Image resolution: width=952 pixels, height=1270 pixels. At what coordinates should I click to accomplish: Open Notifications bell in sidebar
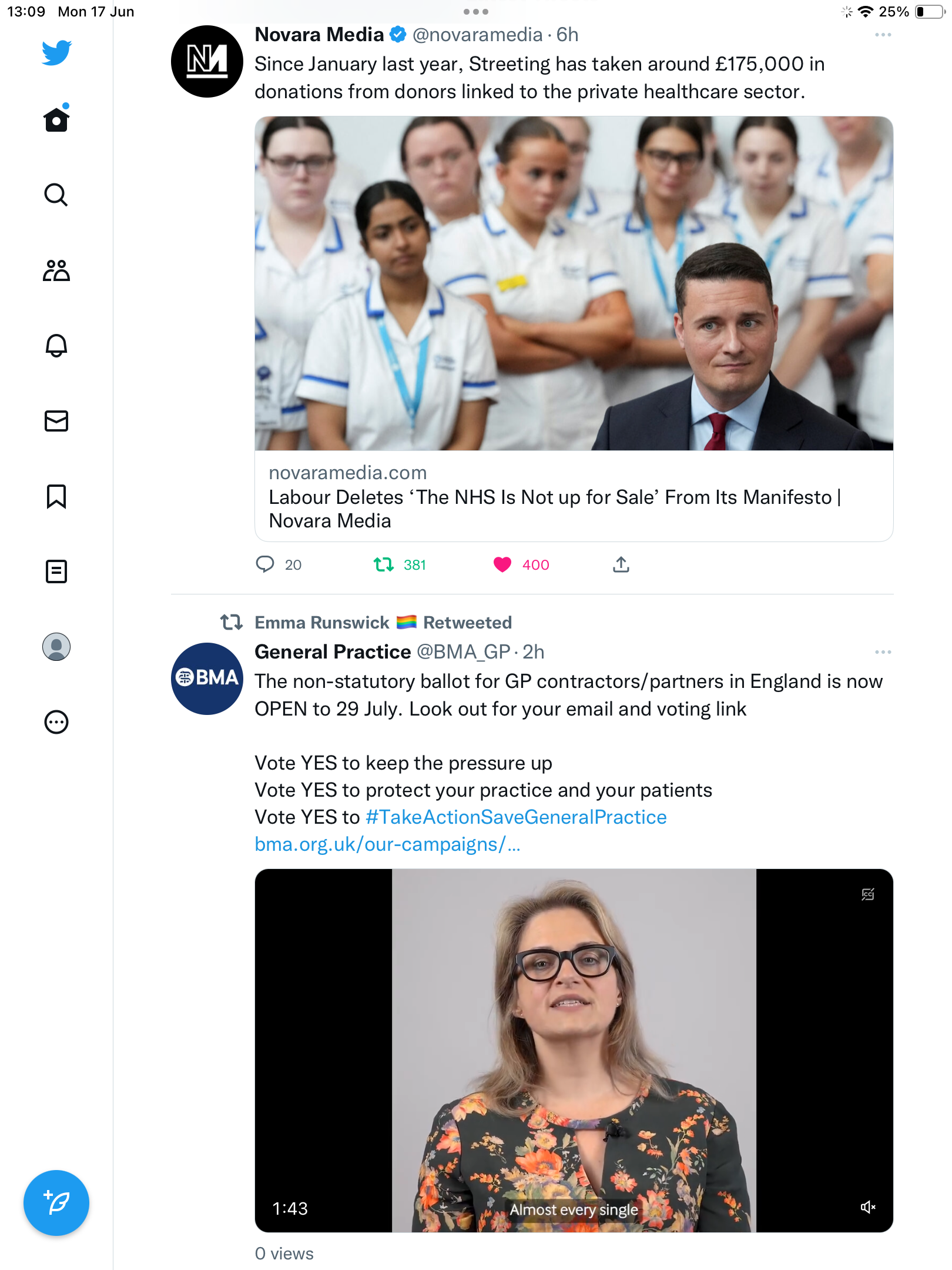coord(56,345)
